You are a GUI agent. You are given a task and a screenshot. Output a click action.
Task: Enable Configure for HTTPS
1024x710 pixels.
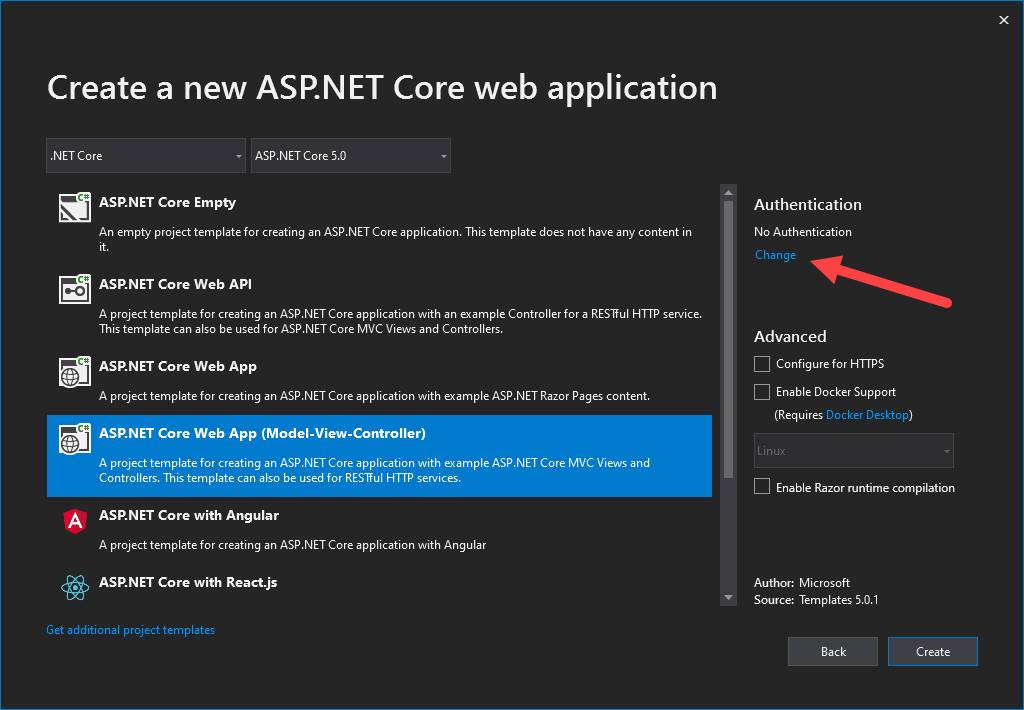point(761,363)
